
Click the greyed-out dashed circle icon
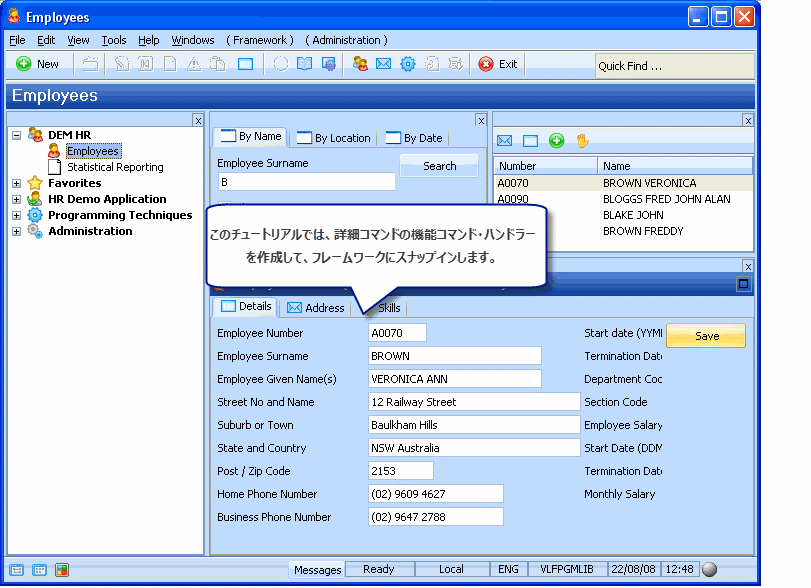[x=280, y=64]
